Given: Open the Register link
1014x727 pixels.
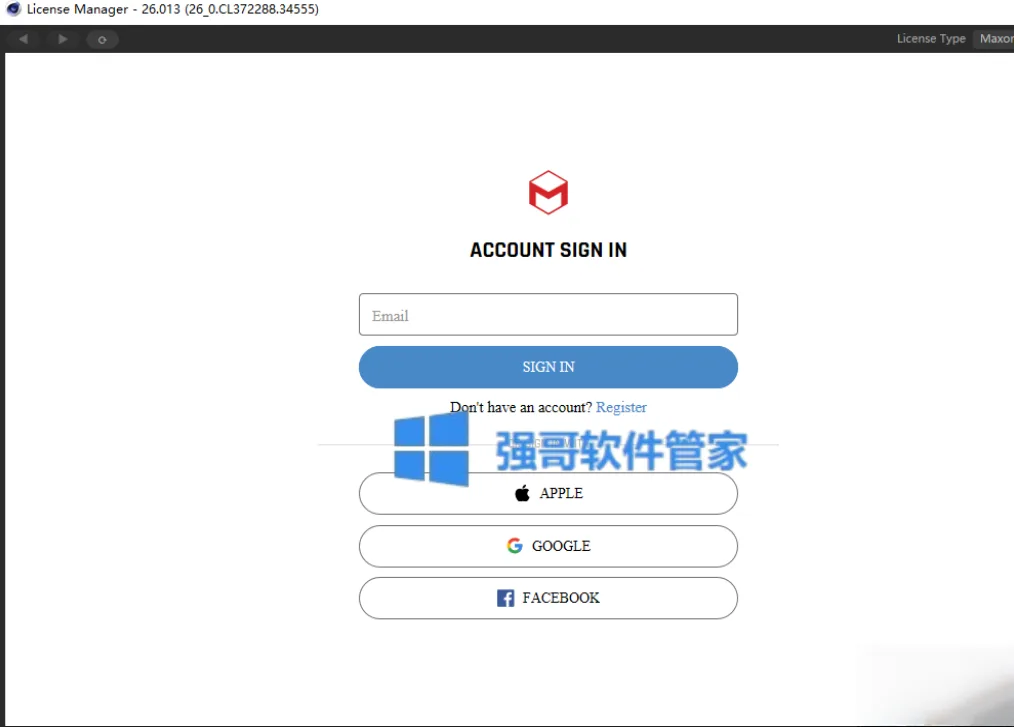Looking at the screenshot, I should pyautogui.click(x=621, y=407).
